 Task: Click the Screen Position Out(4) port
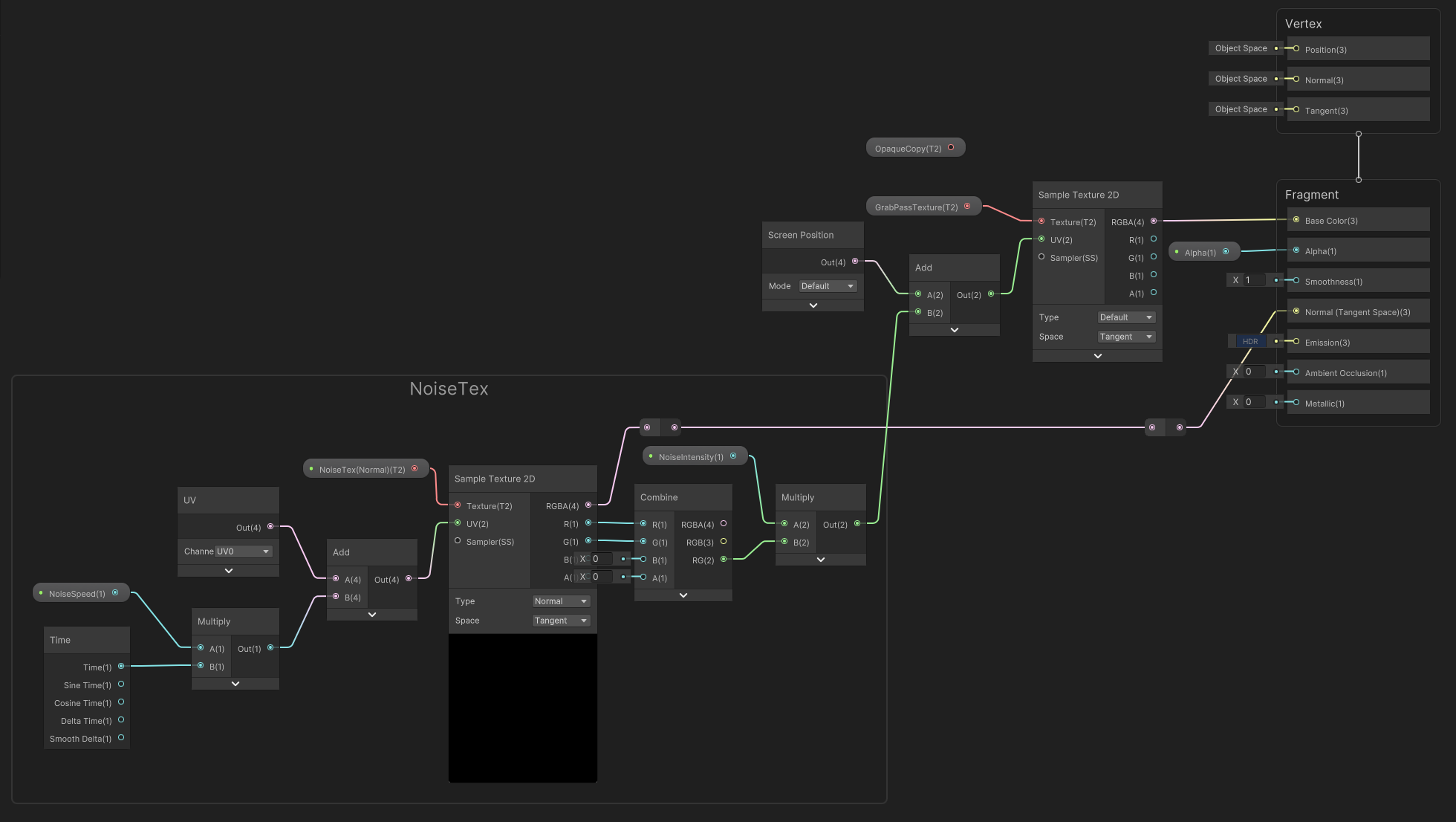tap(855, 261)
